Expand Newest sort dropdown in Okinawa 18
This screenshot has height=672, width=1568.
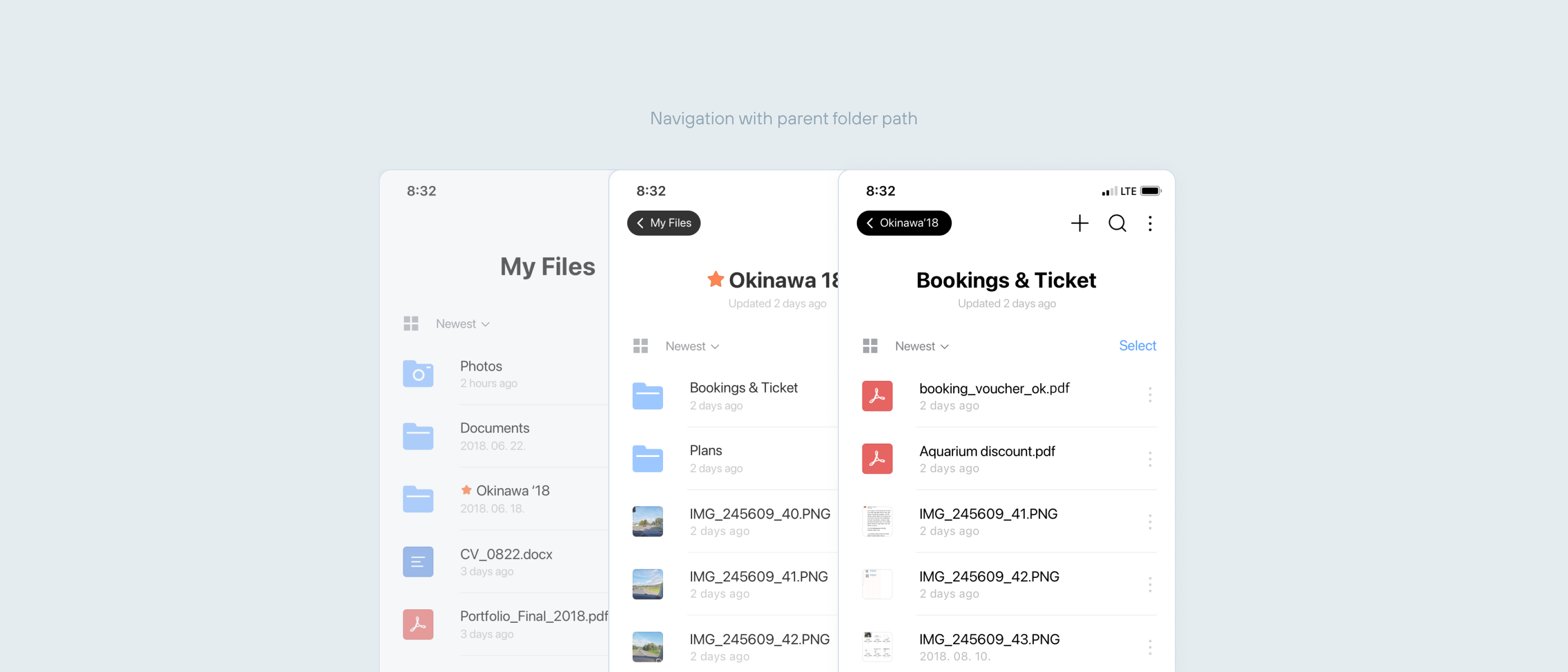[692, 346]
